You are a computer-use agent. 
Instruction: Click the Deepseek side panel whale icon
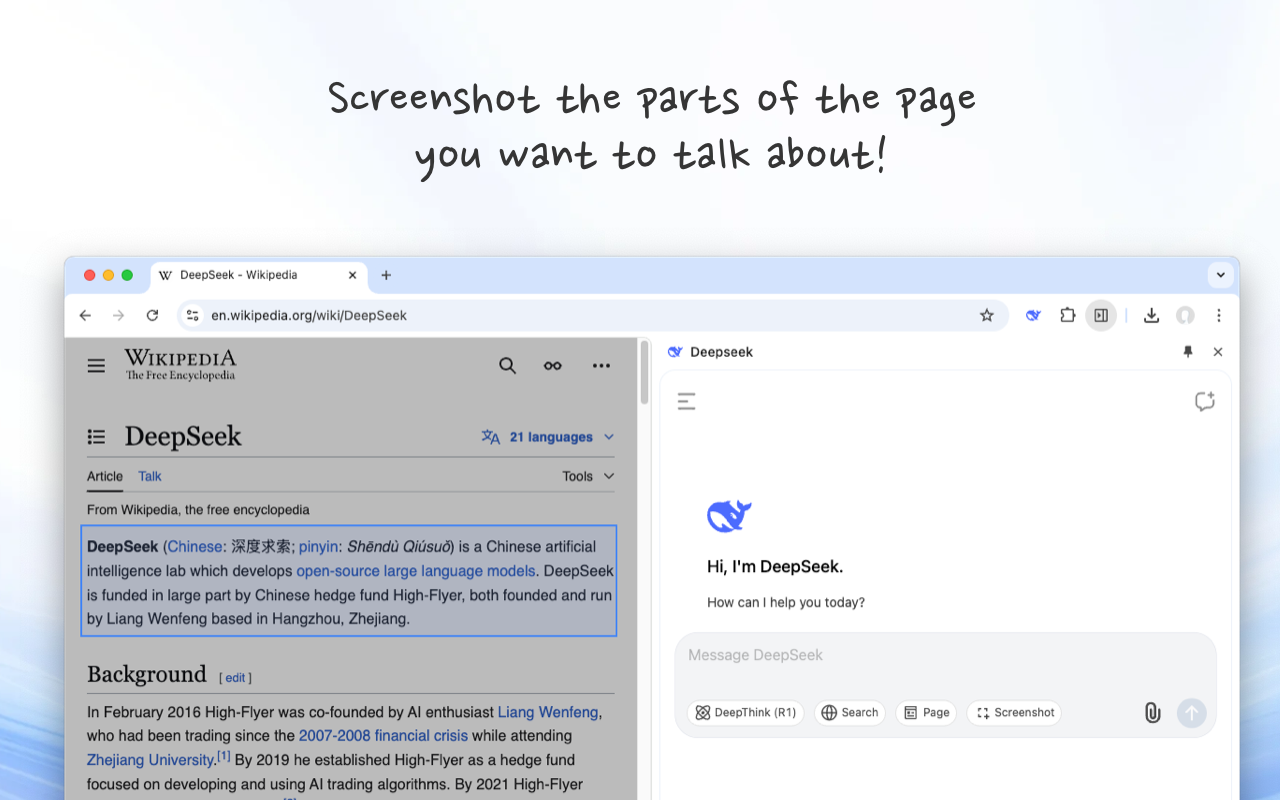[x=675, y=352]
